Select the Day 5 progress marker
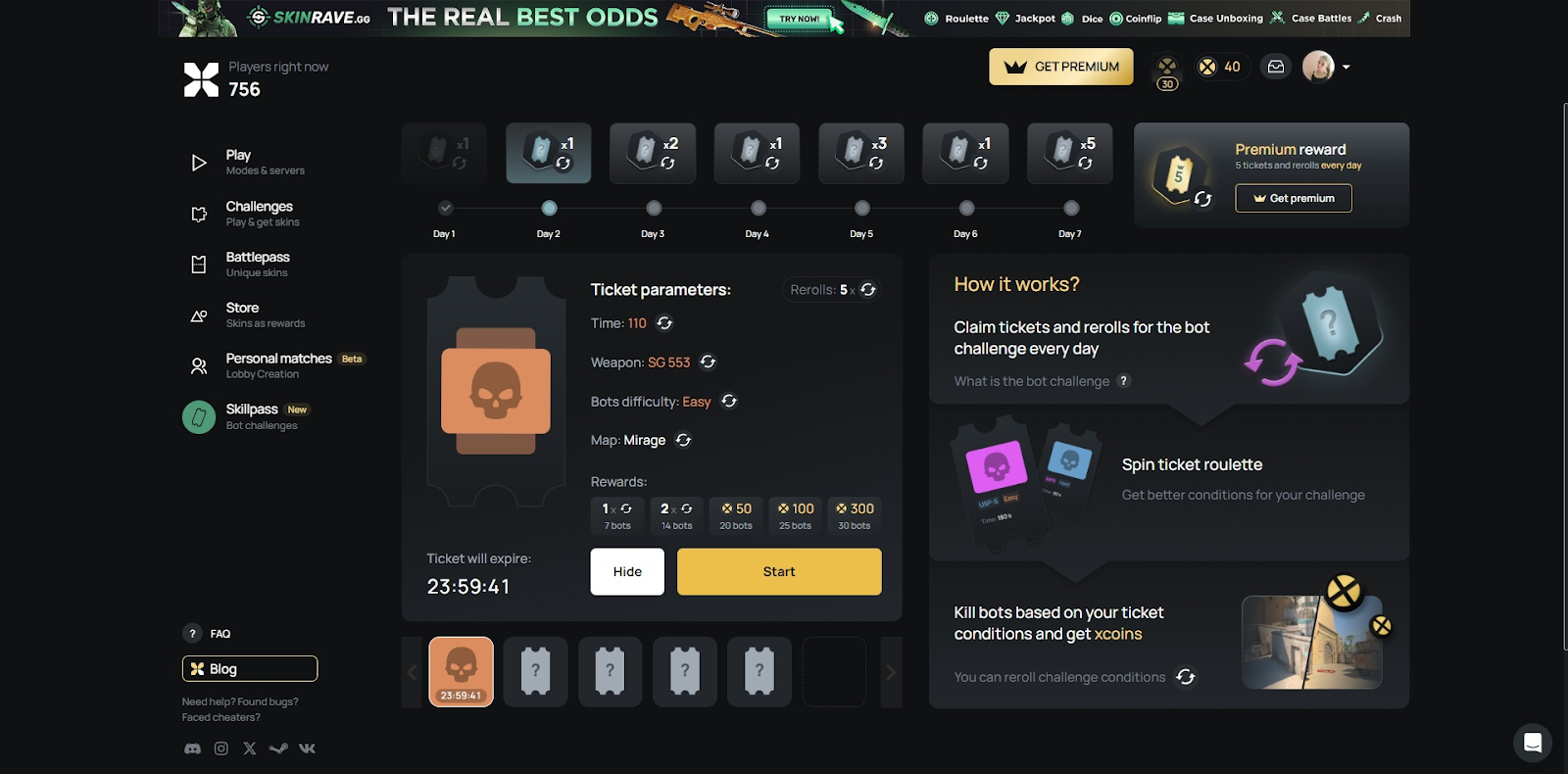 point(862,208)
